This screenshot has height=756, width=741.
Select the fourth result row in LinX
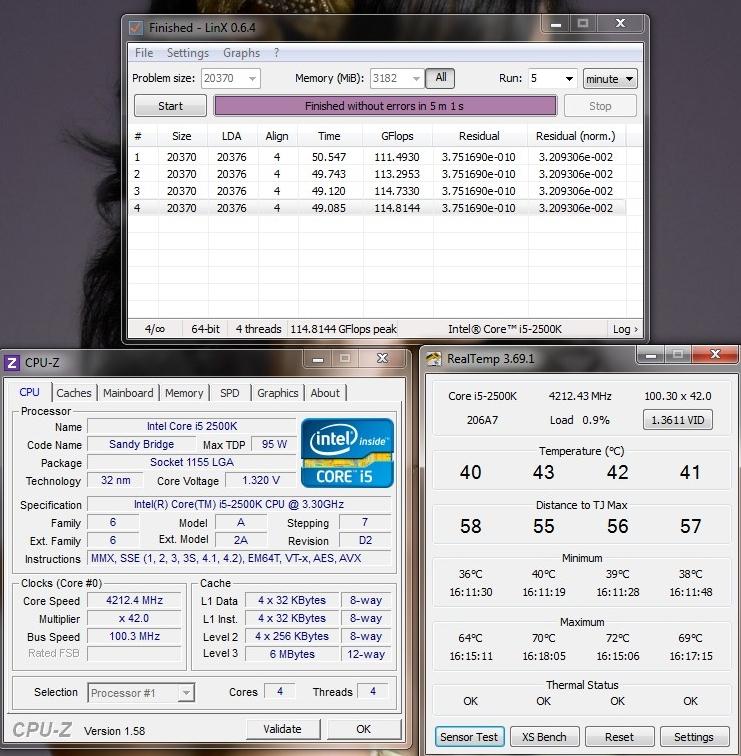point(378,208)
